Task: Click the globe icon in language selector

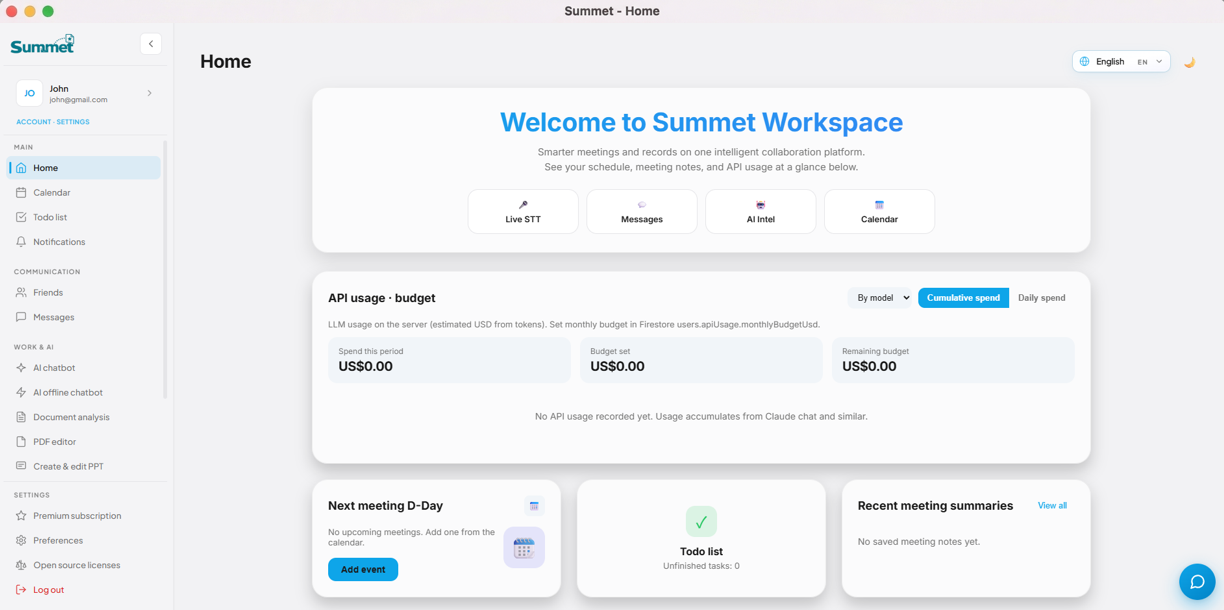Action: (x=1085, y=62)
